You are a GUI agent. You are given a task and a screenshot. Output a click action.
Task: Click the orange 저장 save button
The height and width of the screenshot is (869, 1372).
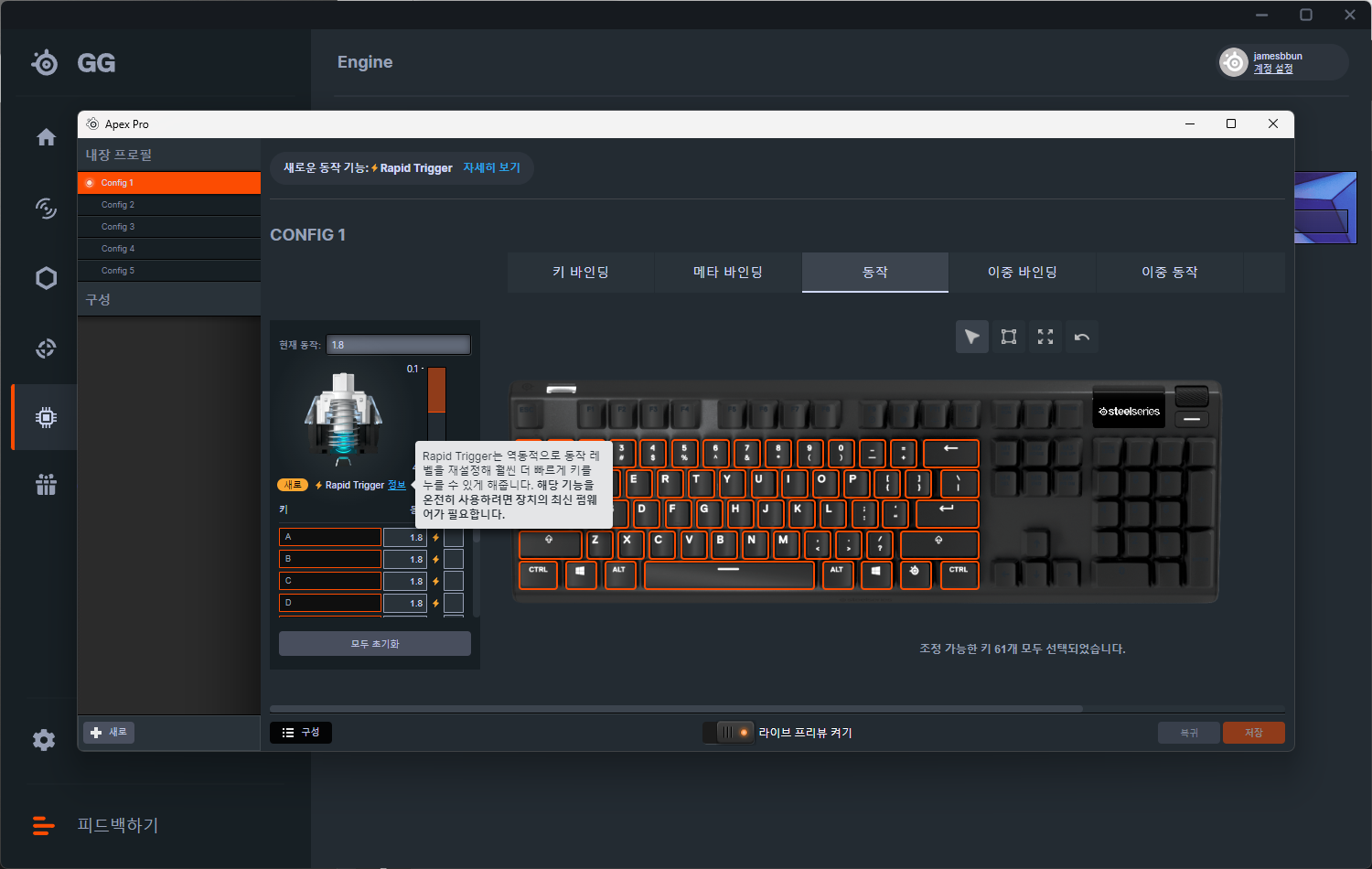coord(1254,733)
